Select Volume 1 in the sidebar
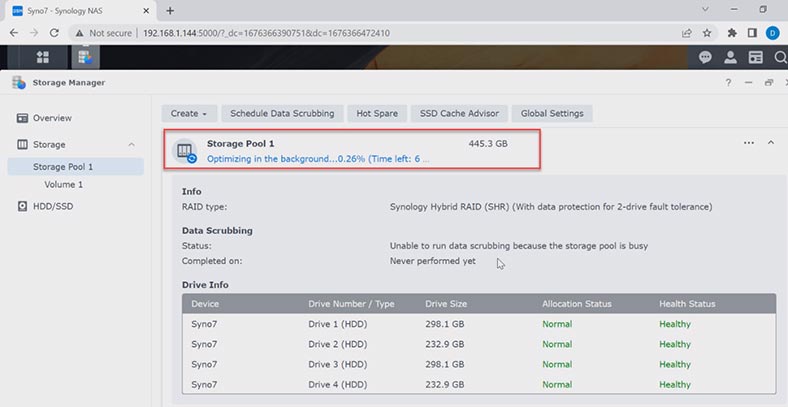Image resolution: width=788 pixels, height=407 pixels. [63, 185]
